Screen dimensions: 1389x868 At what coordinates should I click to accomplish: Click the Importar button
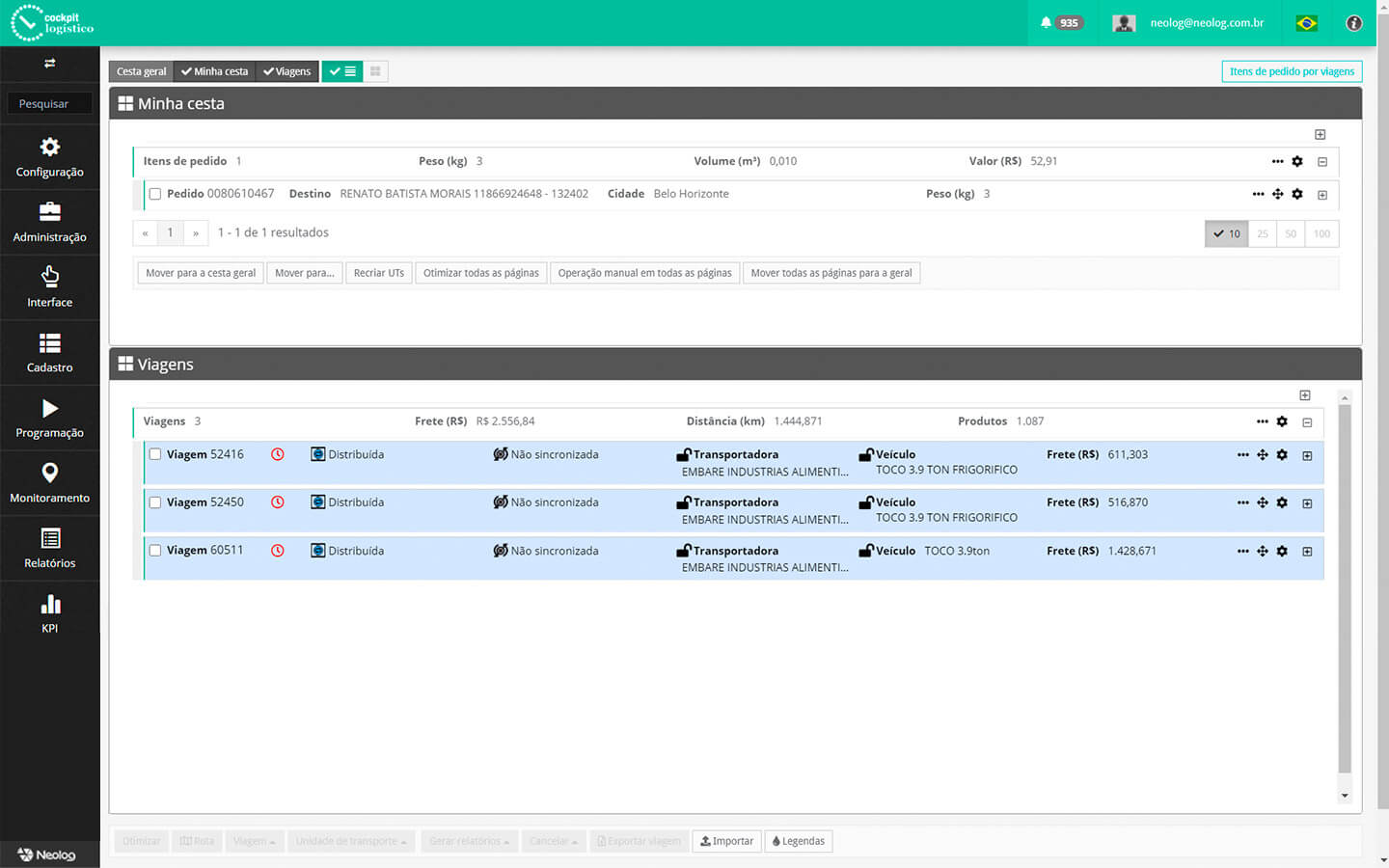[x=727, y=841]
